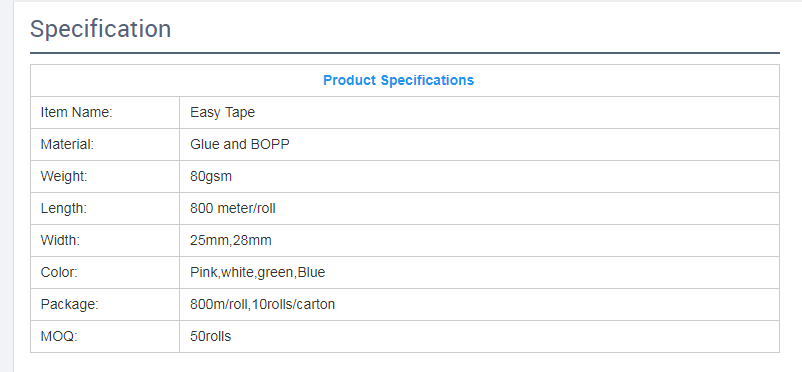The image size is (802, 372).
Task: Select the Weight label cell
Action: 105,177
